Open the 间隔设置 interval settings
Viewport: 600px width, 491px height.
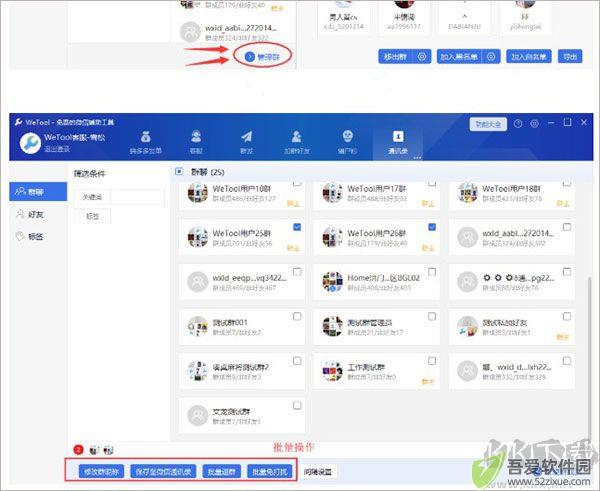(318, 472)
